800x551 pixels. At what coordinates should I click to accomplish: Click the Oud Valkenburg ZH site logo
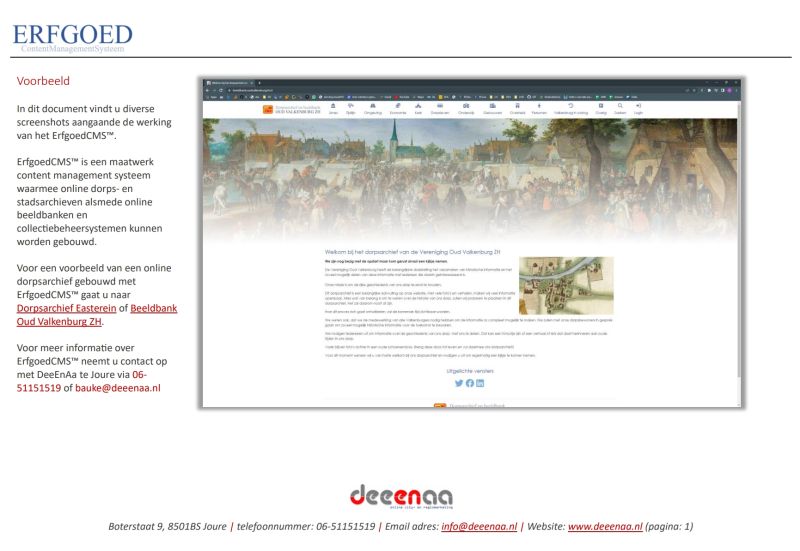coord(291,109)
